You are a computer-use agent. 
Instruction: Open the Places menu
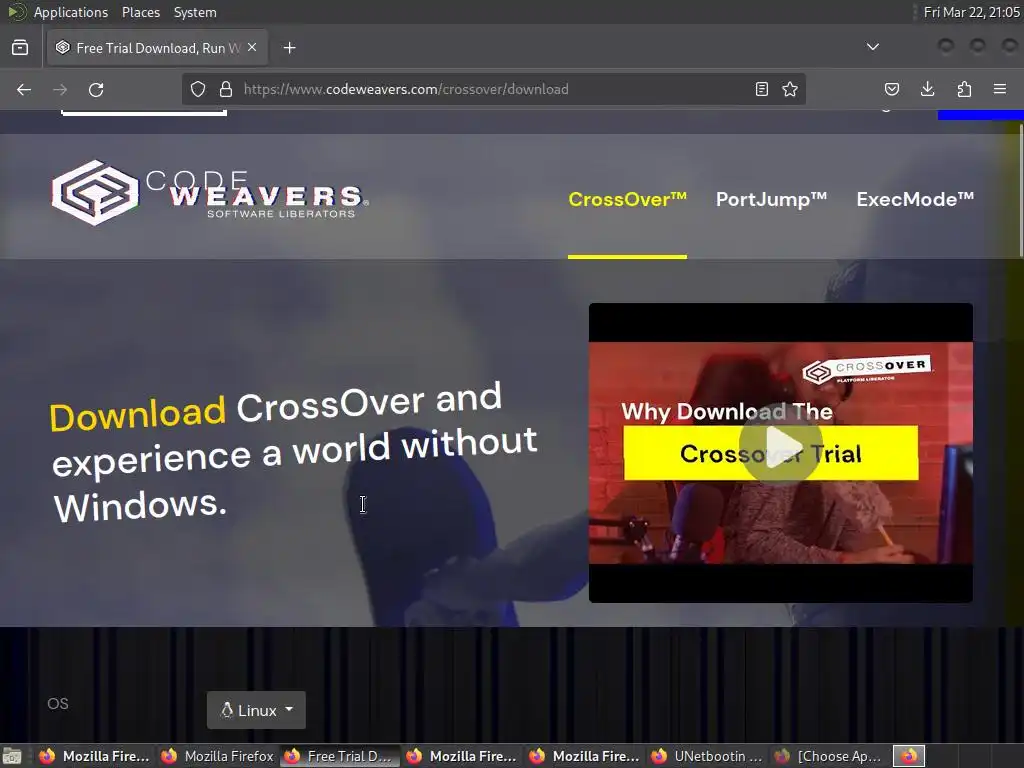[x=140, y=12]
